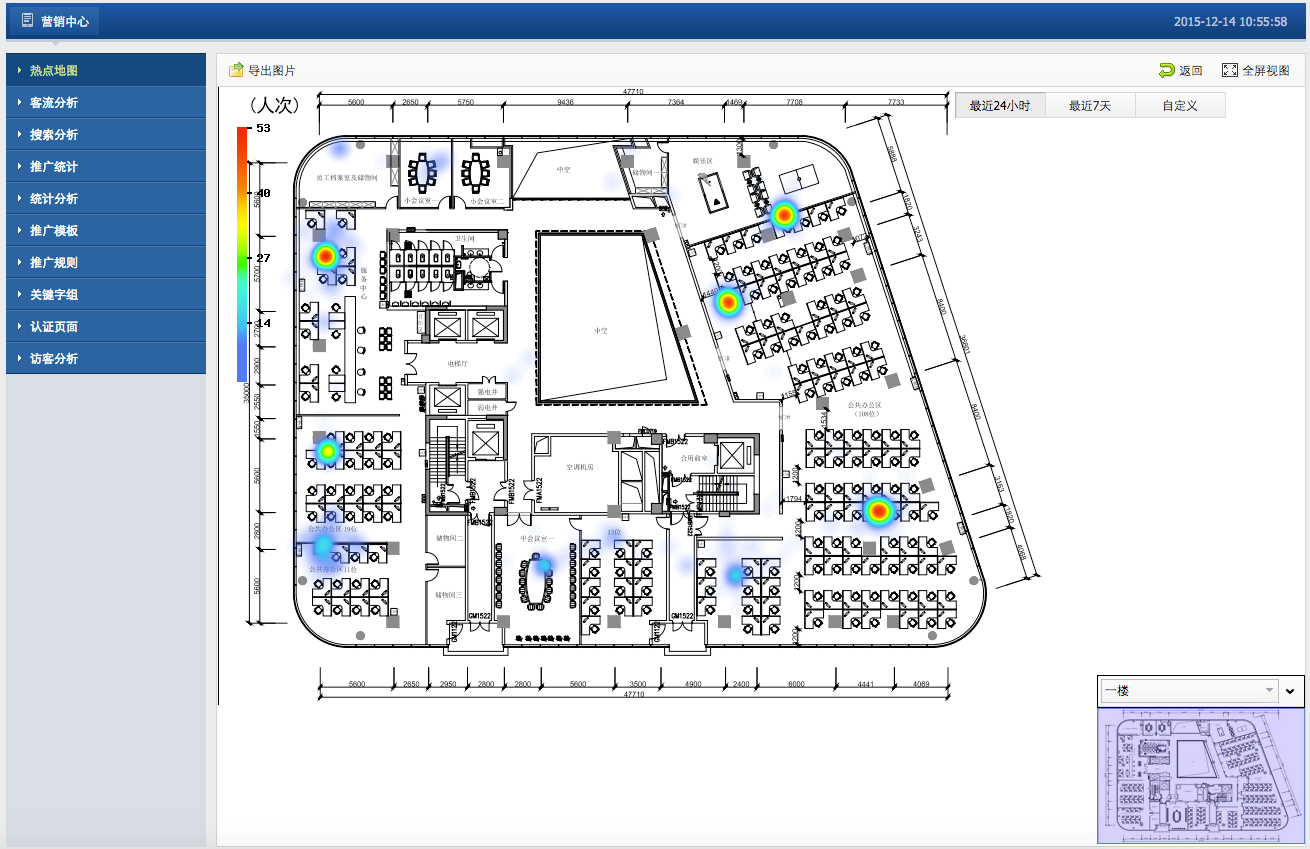Viewport: 1310px width, 849px height.
Task: Select the 最近24小时 tab
Action: (x=1000, y=105)
